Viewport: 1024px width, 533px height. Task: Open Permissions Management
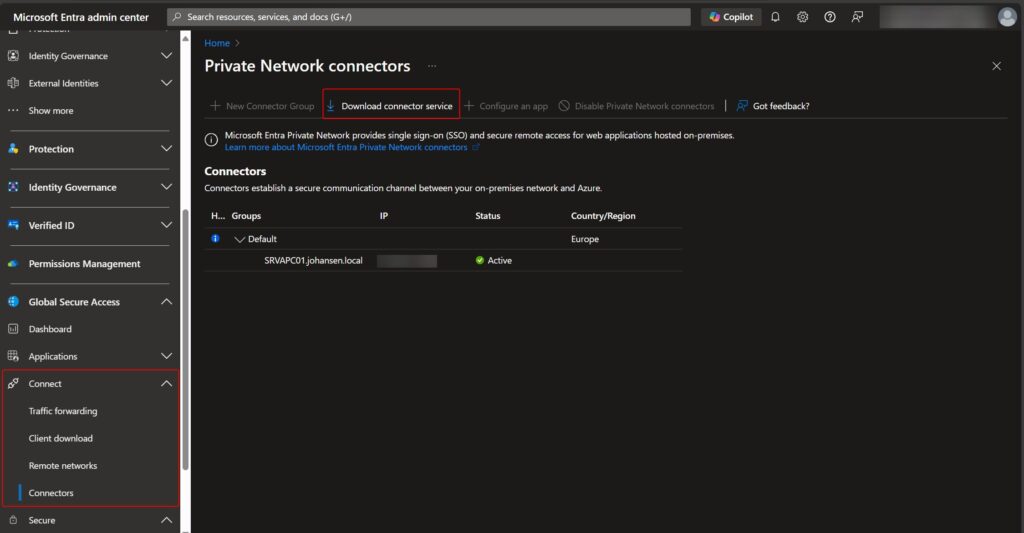click(84, 264)
